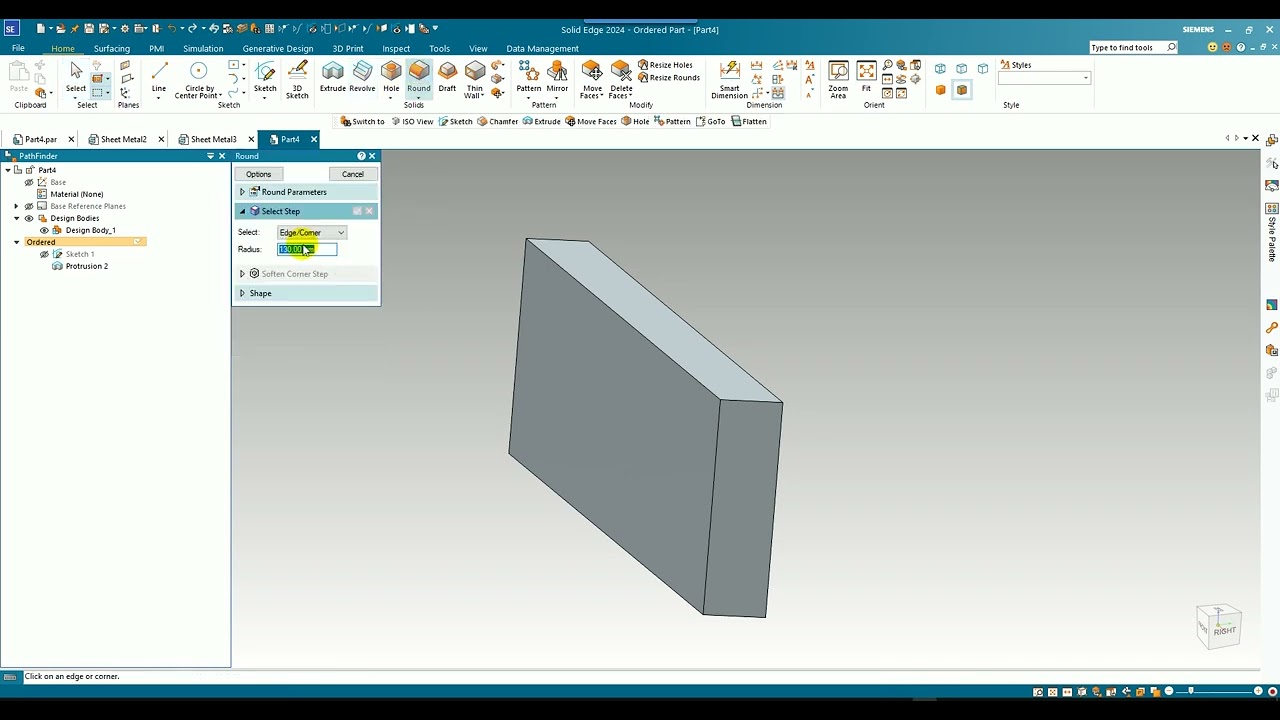Expand the Round Parameters section

[x=242, y=192]
